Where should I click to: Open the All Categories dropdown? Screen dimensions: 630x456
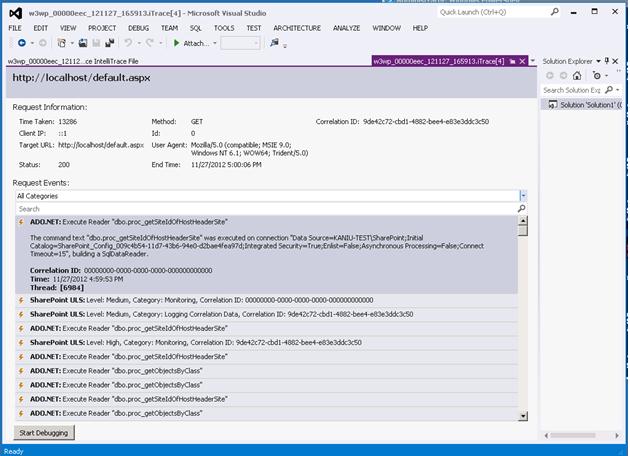(x=523, y=196)
